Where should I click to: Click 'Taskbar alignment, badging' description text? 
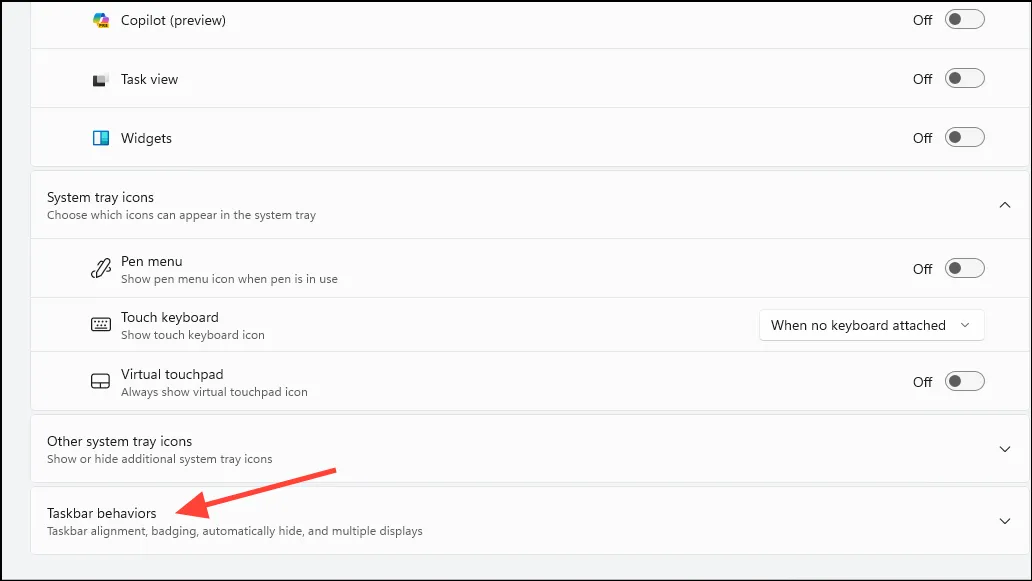pos(234,531)
